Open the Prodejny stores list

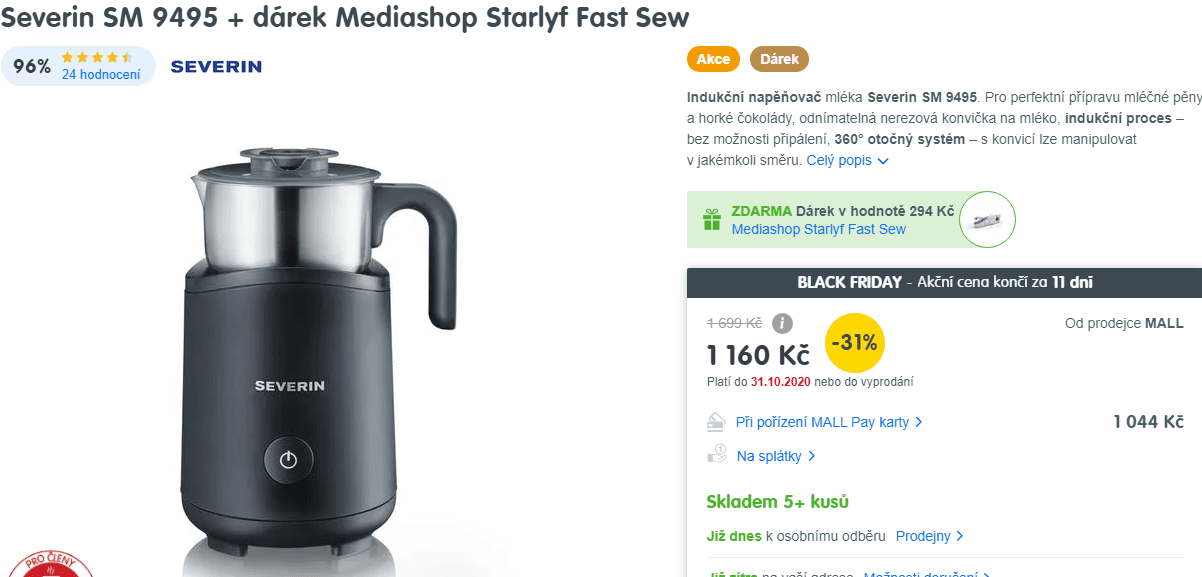pos(929,536)
